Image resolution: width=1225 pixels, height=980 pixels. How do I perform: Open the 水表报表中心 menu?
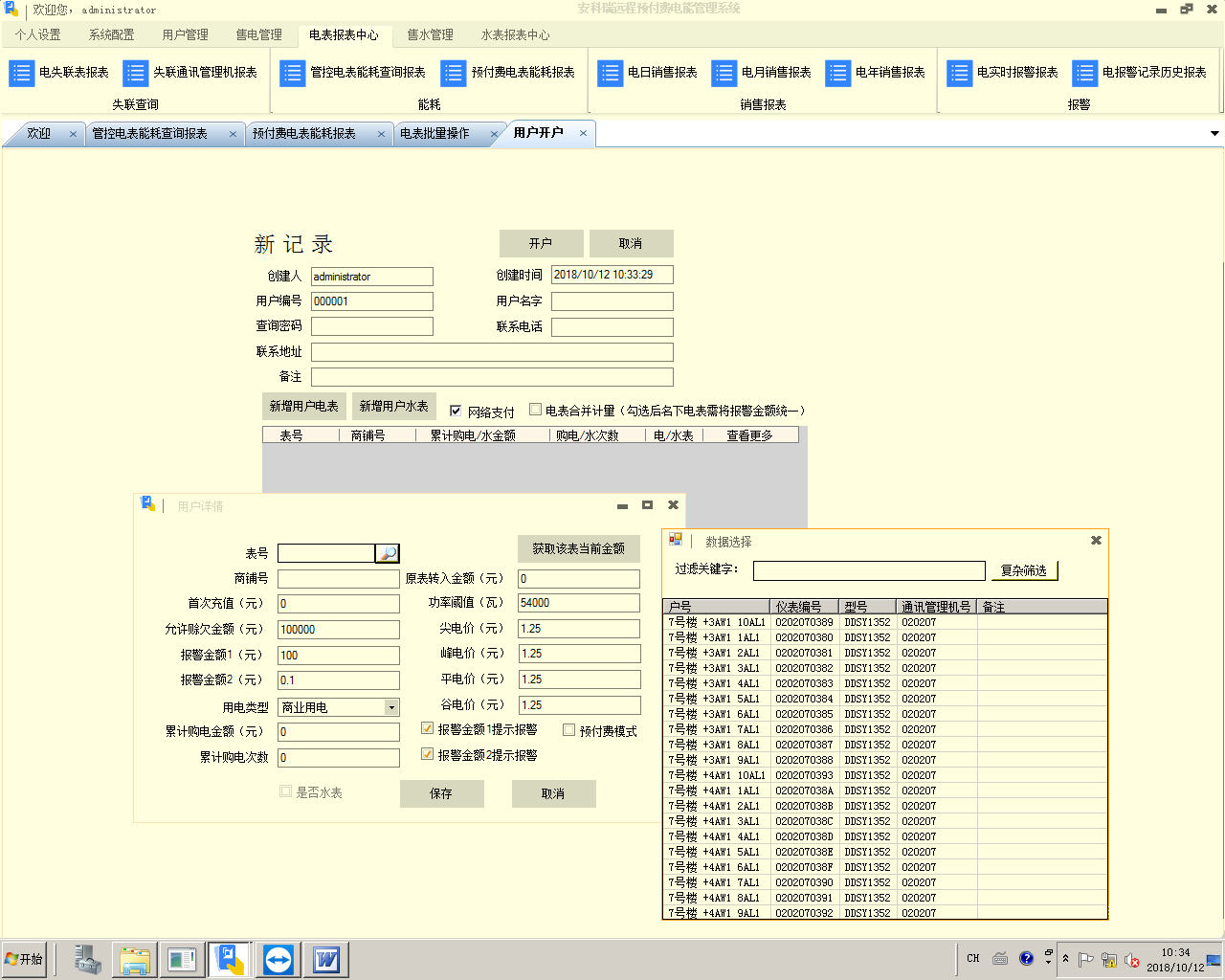(x=516, y=34)
